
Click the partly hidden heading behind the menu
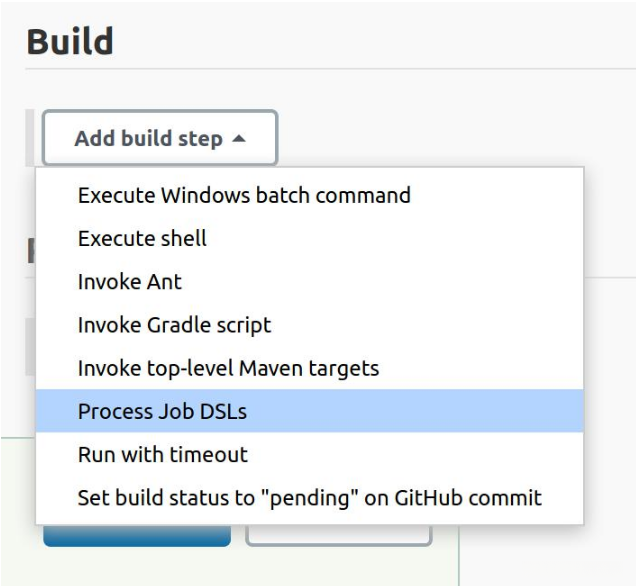pyautogui.click(x=30, y=251)
